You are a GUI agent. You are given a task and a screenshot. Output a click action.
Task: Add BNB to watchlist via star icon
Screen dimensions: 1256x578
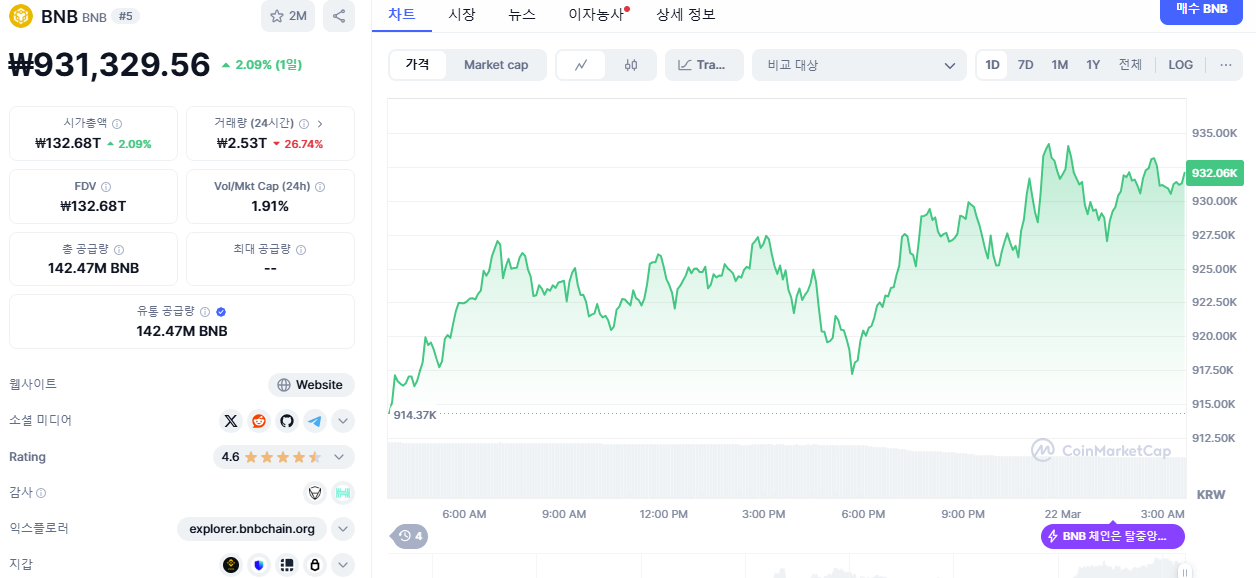click(x=287, y=16)
